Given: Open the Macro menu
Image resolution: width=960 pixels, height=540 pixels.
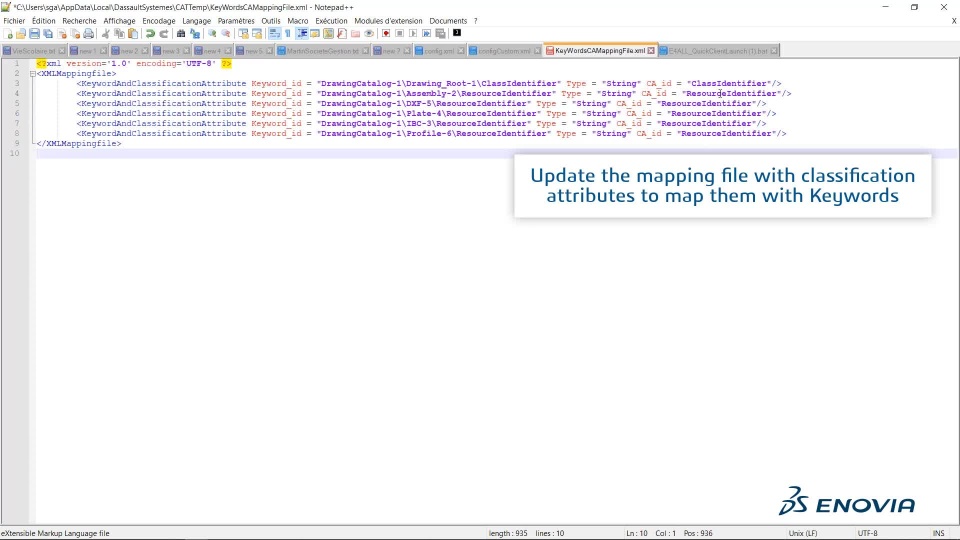Looking at the screenshot, I should pyautogui.click(x=298, y=21).
